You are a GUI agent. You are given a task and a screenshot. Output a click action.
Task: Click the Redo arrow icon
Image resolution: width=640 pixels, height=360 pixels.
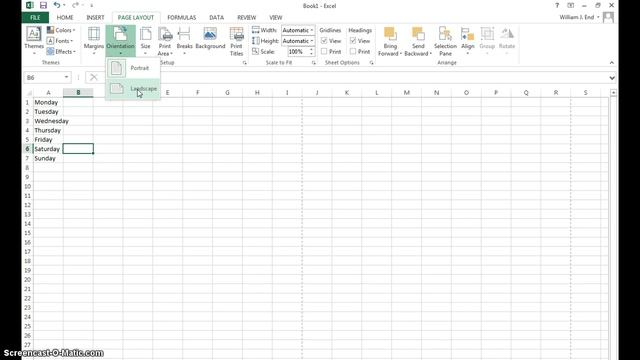[75, 5]
